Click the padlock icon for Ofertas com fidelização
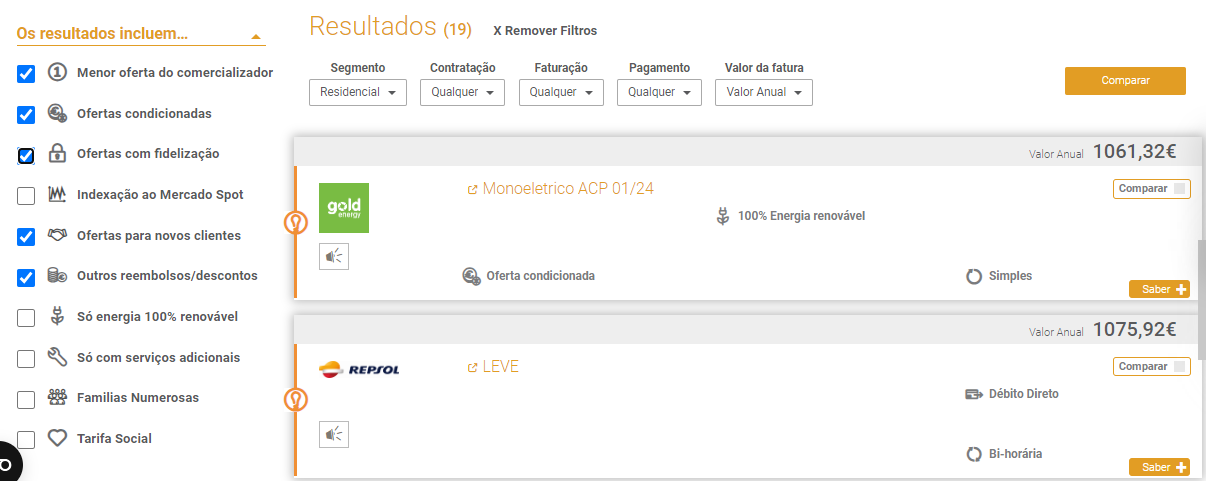 pyautogui.click(x=57, y=154)
